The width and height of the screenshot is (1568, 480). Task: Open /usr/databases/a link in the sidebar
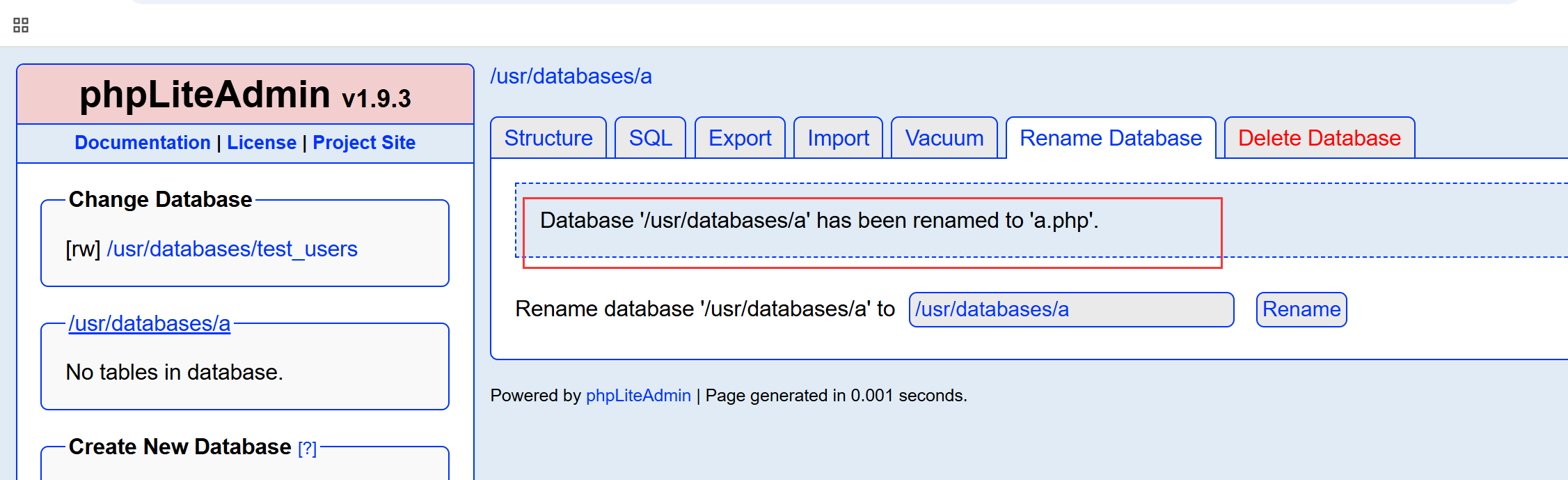(150, 323)
